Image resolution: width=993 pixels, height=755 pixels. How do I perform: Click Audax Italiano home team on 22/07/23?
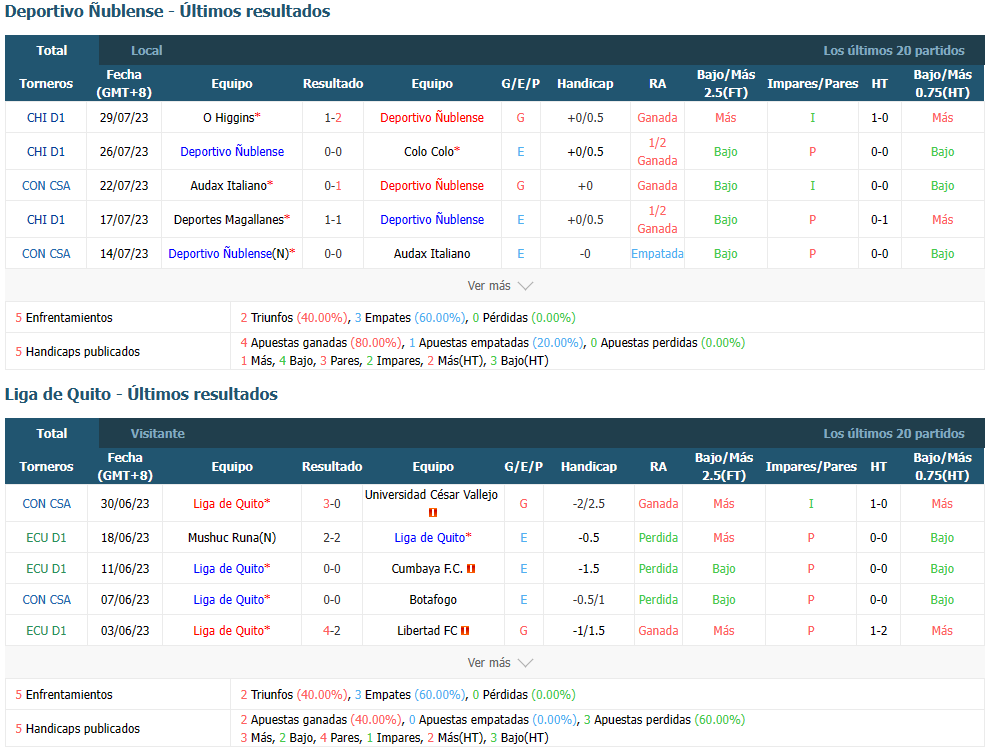coord(229,186)
